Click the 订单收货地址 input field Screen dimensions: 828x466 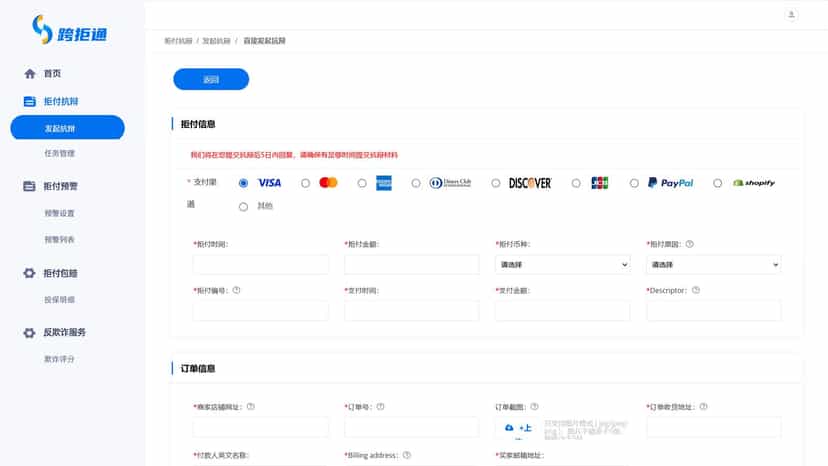[714, 427]
